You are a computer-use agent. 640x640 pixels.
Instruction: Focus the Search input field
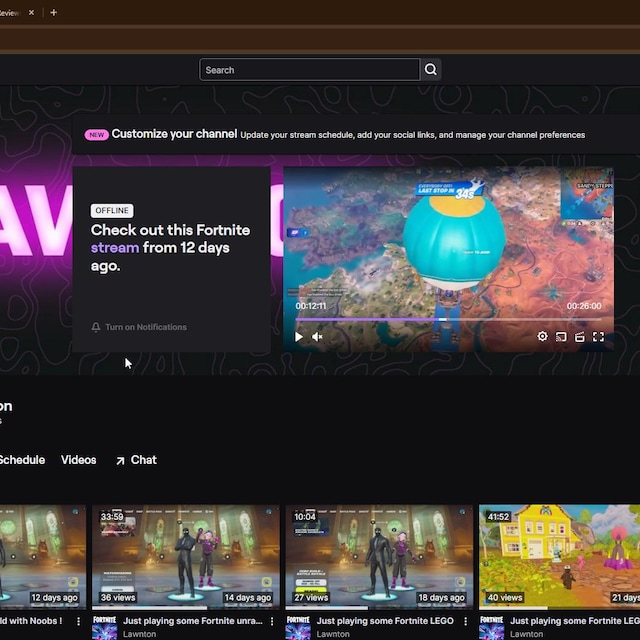tap(309, 69)
